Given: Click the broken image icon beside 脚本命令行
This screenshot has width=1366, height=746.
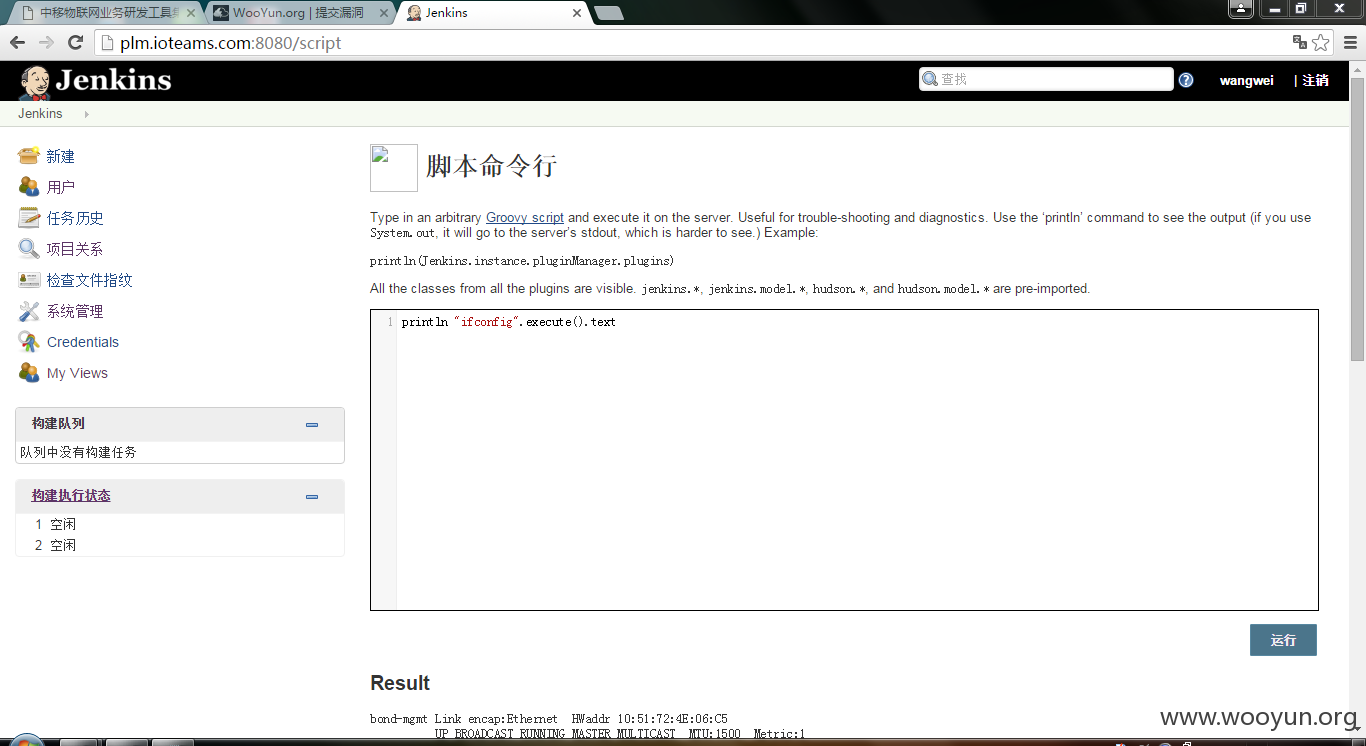Looking at the screenshot, I should (x=394, y=168).
